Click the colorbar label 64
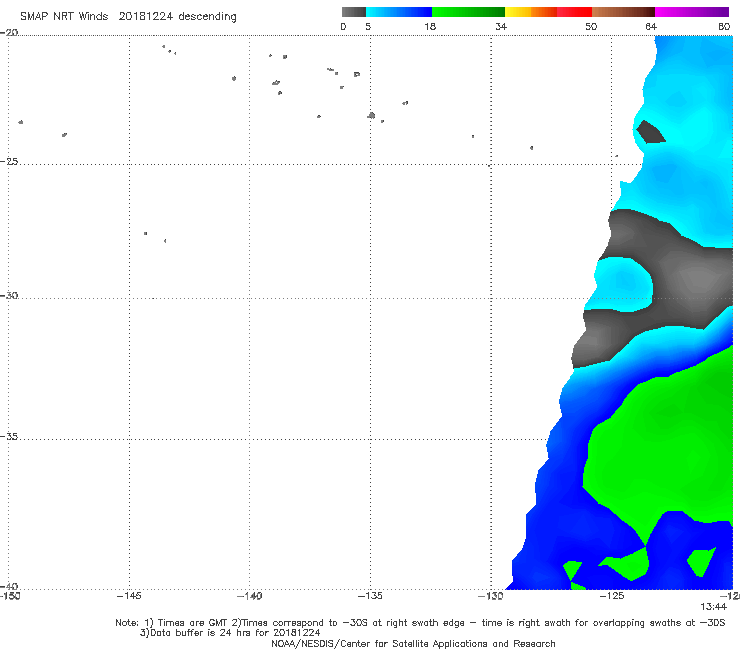The image size is (740, 650). [x=651, y=26]
